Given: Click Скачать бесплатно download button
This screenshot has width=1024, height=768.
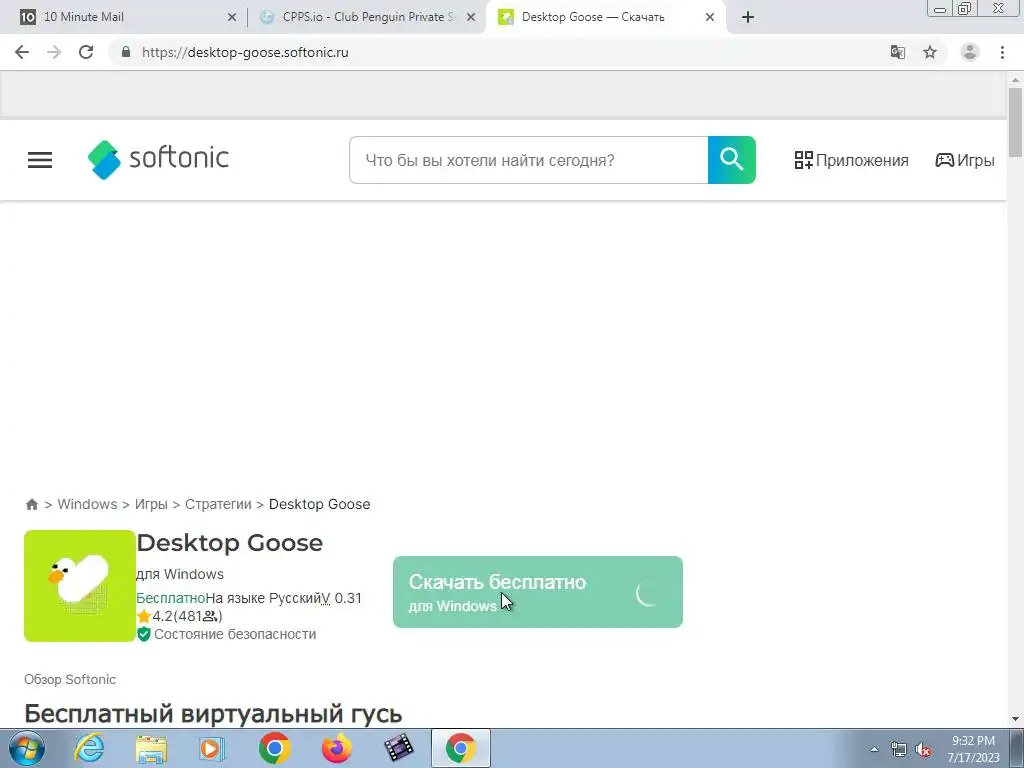Looking at the screenshot, I should pyautogui.click(x=537, y=592).
